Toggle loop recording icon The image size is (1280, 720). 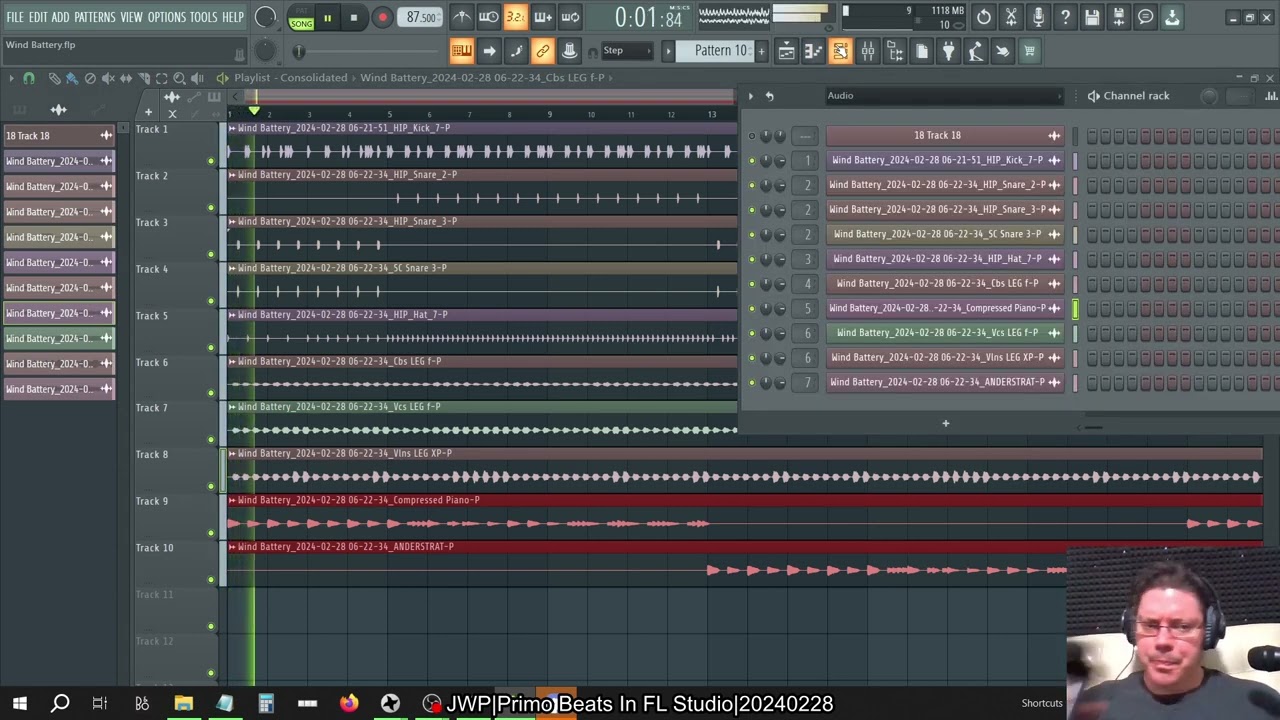[570, 17]
